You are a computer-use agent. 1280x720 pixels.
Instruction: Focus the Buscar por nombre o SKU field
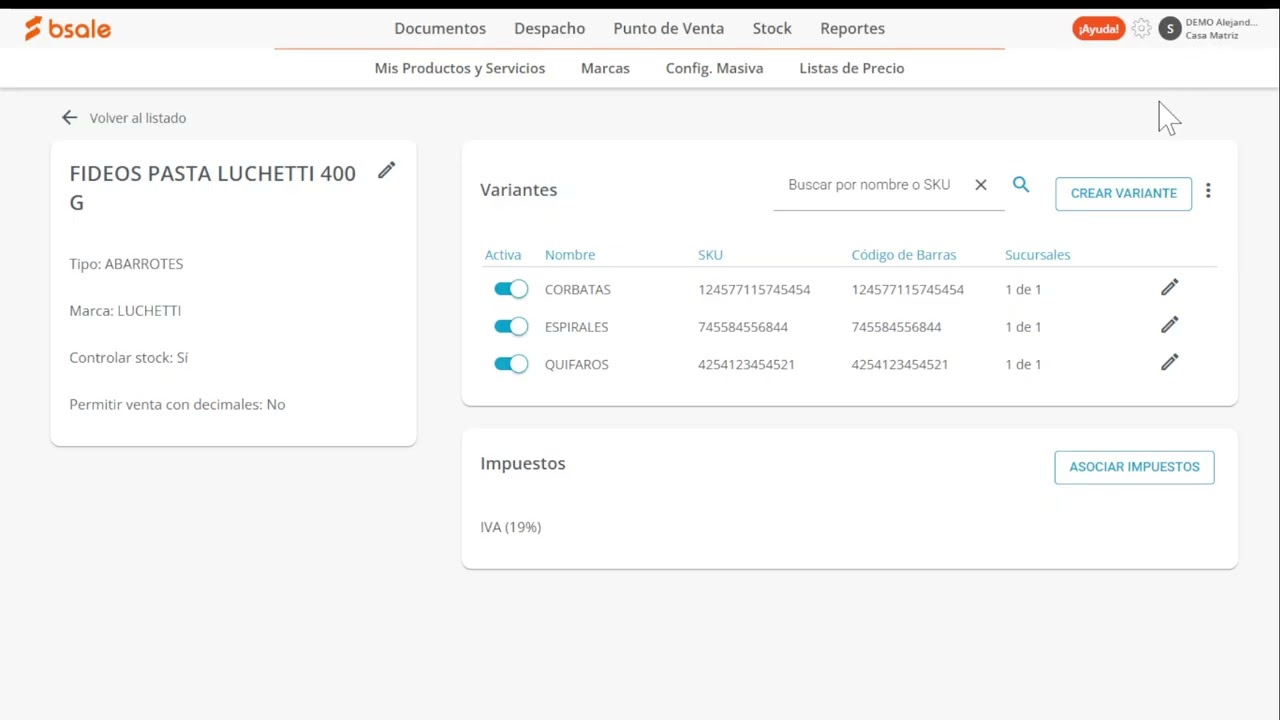(x=869, y=185)
